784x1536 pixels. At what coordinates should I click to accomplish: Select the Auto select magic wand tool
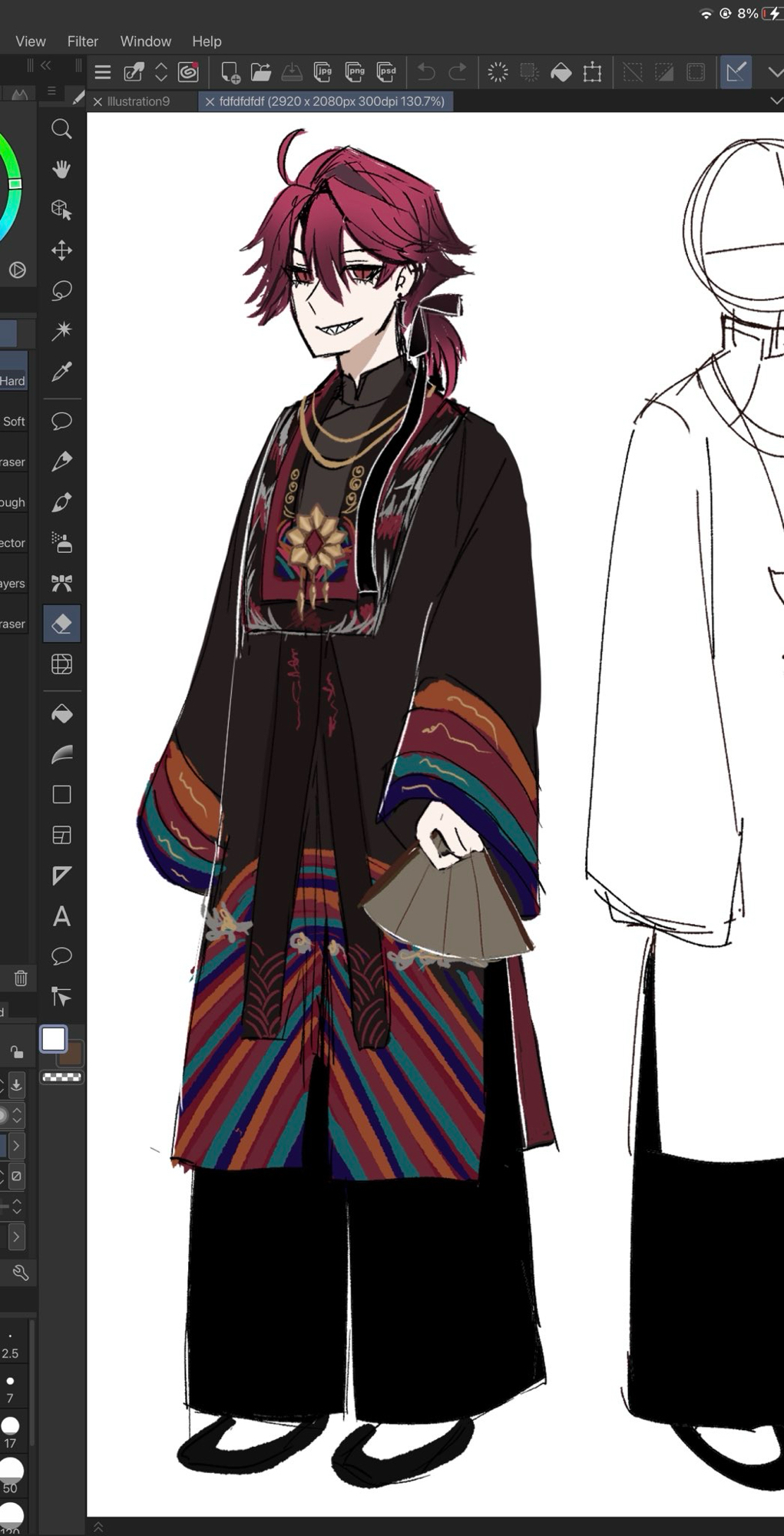61,331
